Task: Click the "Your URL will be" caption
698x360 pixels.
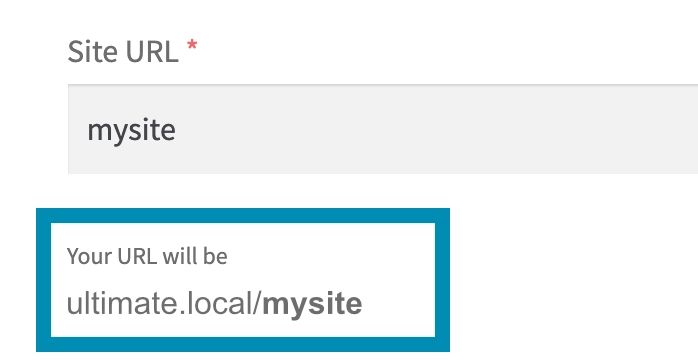Action: [x=147, y=256]
